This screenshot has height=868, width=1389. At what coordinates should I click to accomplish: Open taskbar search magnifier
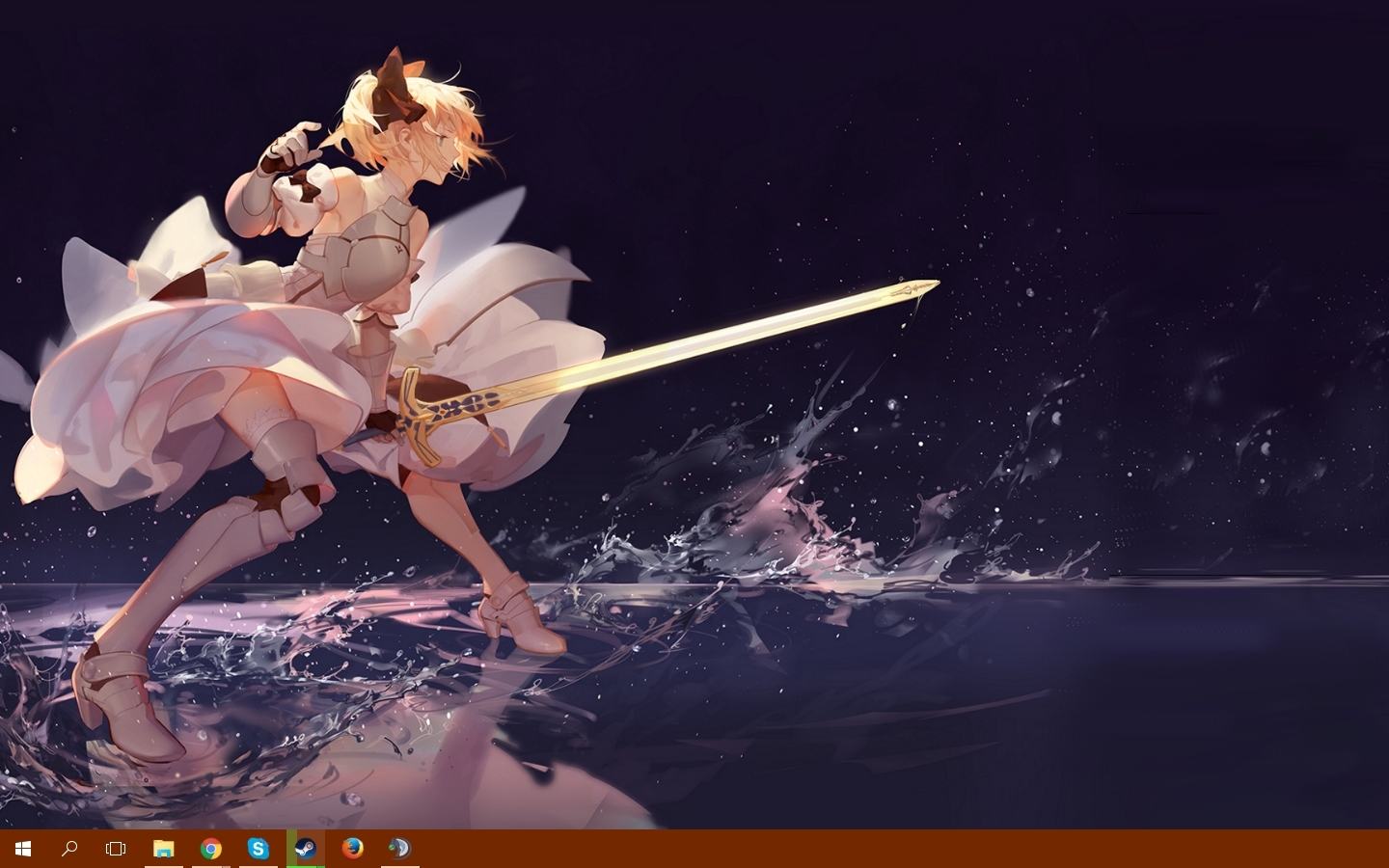click(69, 849)
